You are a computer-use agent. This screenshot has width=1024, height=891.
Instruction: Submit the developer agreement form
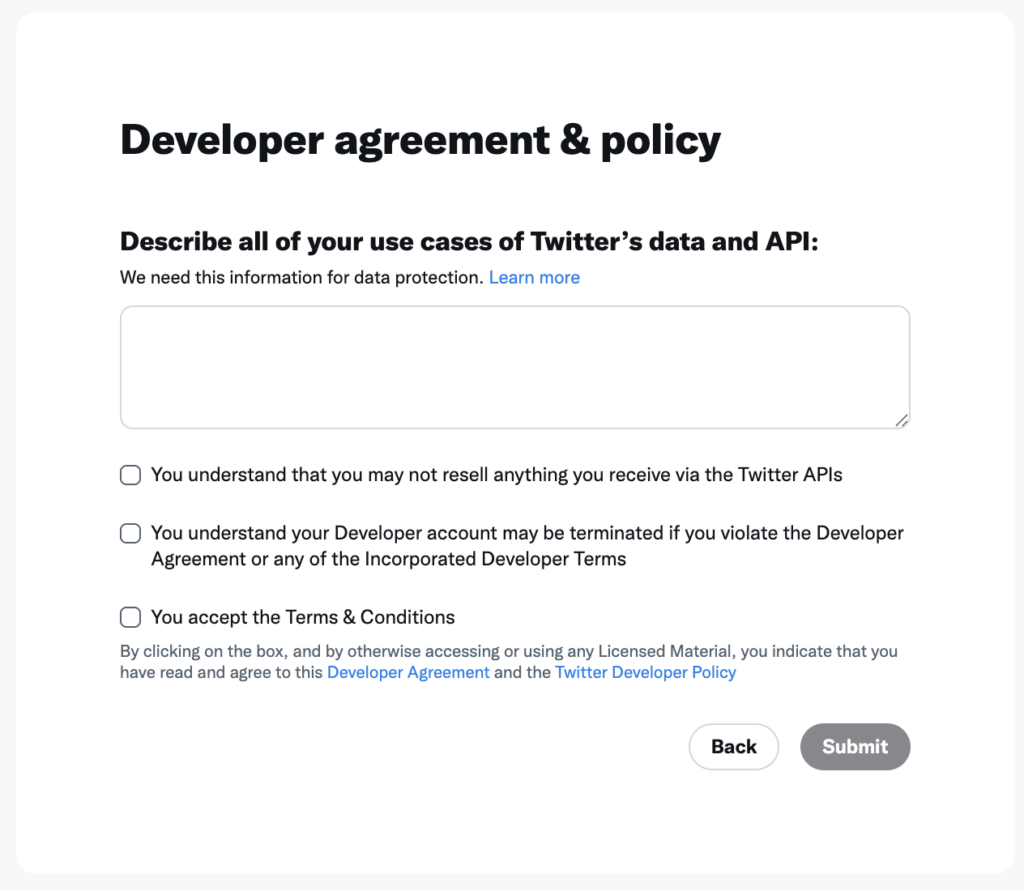pyautogui.click(x=855, y=747)
